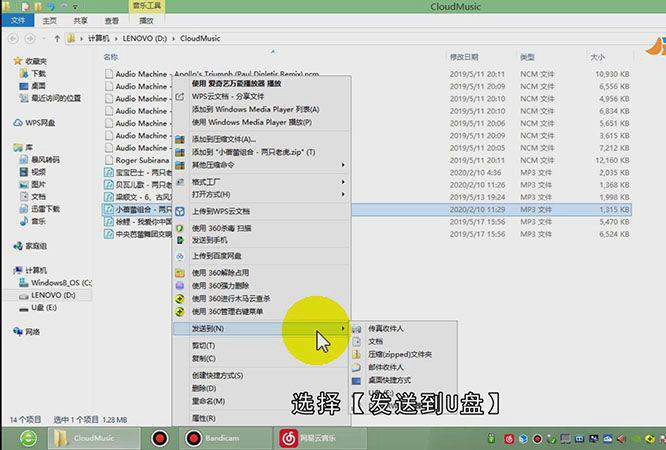Expand 格式工厂 submenu
This screenshot has width=666, height=450.
[x=262, y=182]
